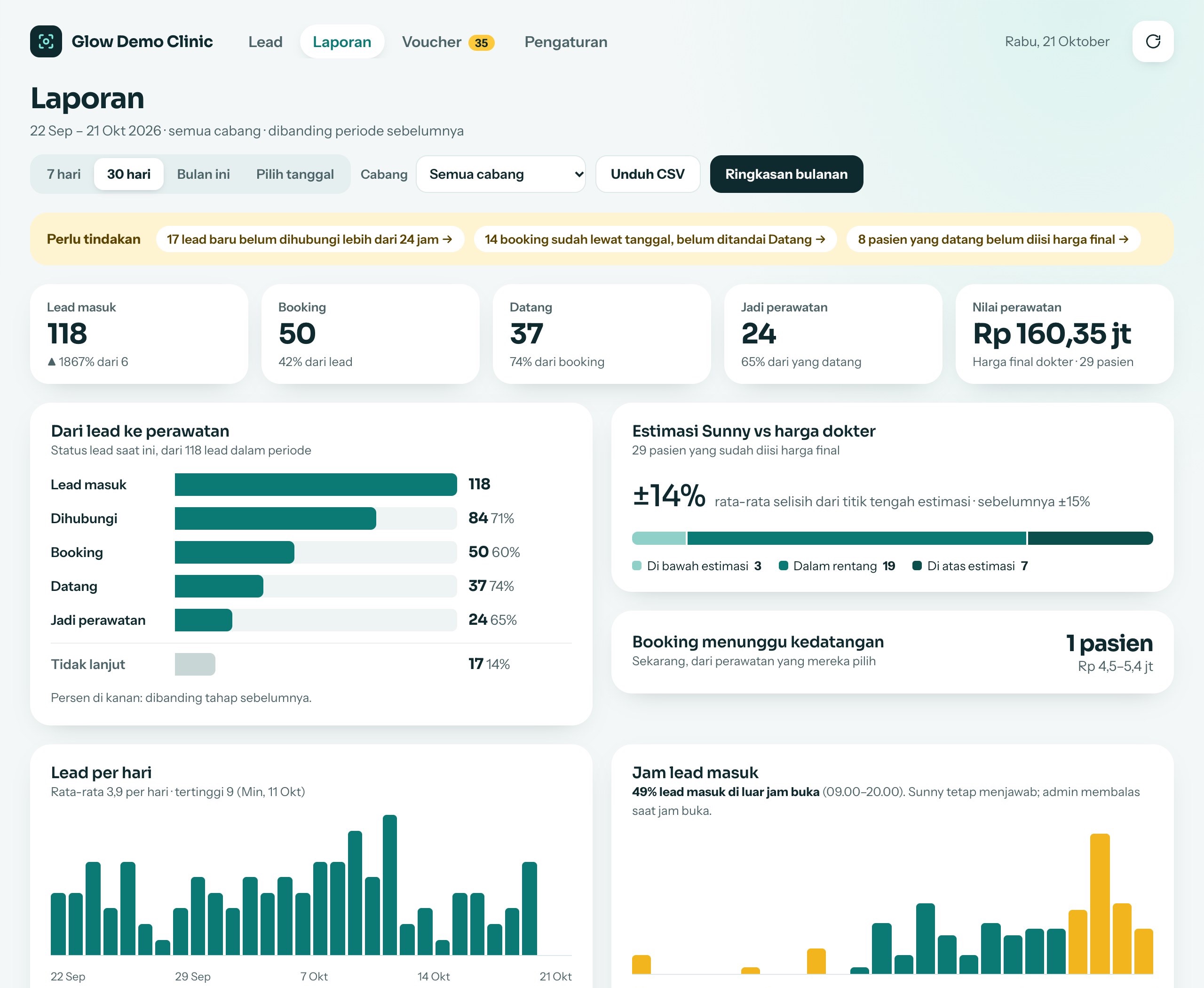Choose the Pilih tanggal option

click(295, 174)
